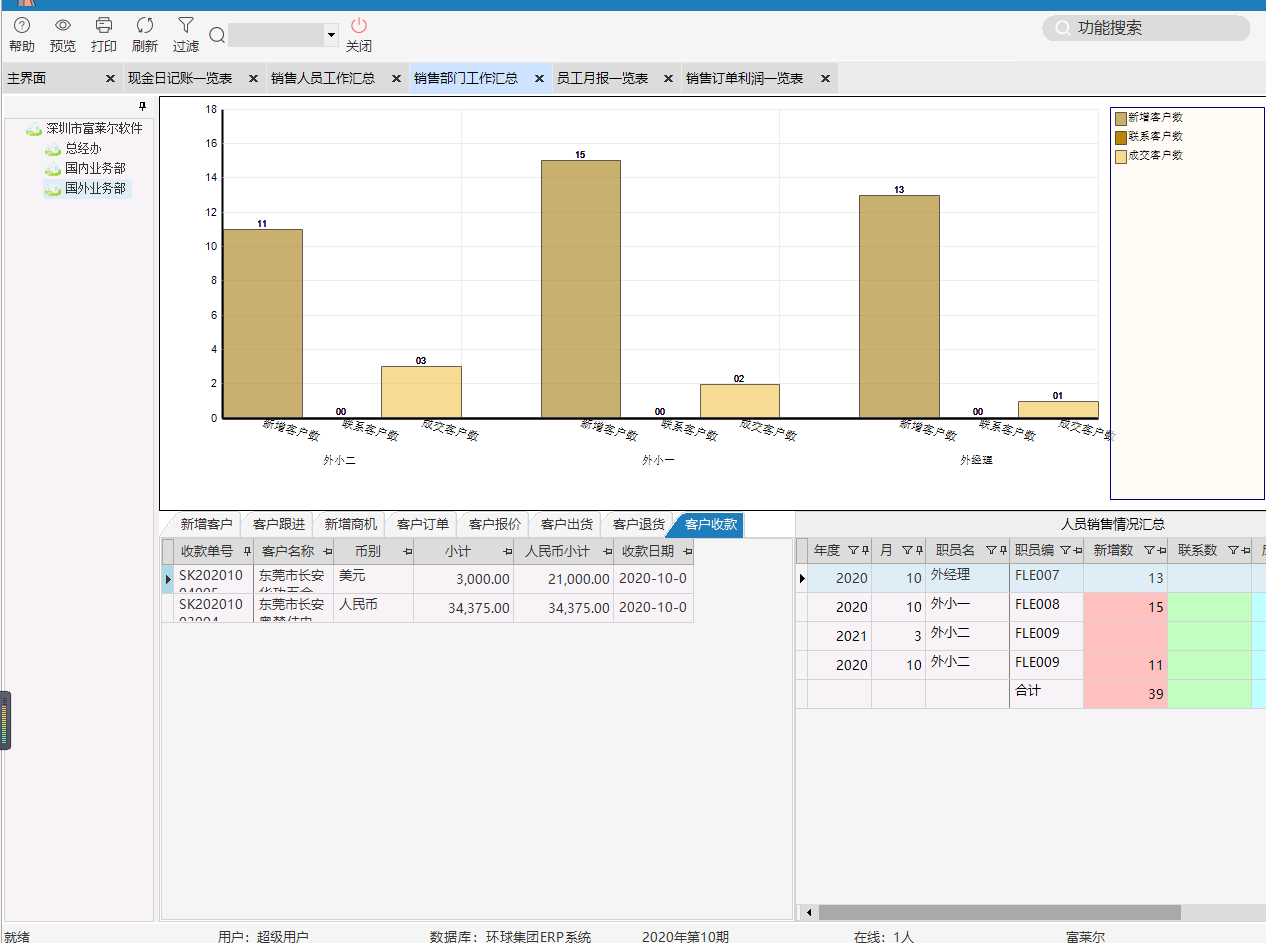Screen dimensions: 1266x943
Task: Open the 新增数 column filter
Action: (x=1149, y=551)
